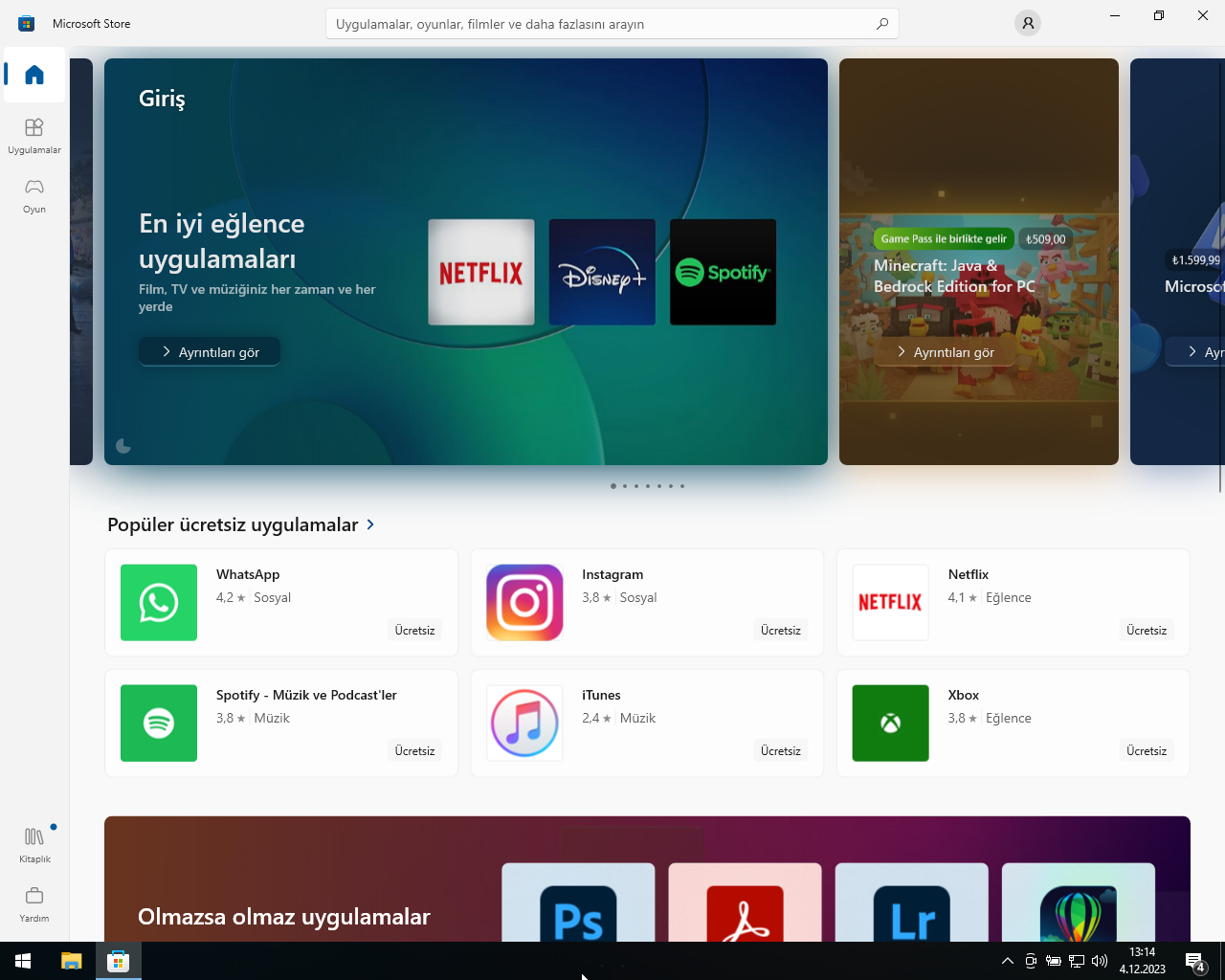Show hidden tray icons chevron
This screenshot has width=1225, height=980.
[x=1007, y=961]
